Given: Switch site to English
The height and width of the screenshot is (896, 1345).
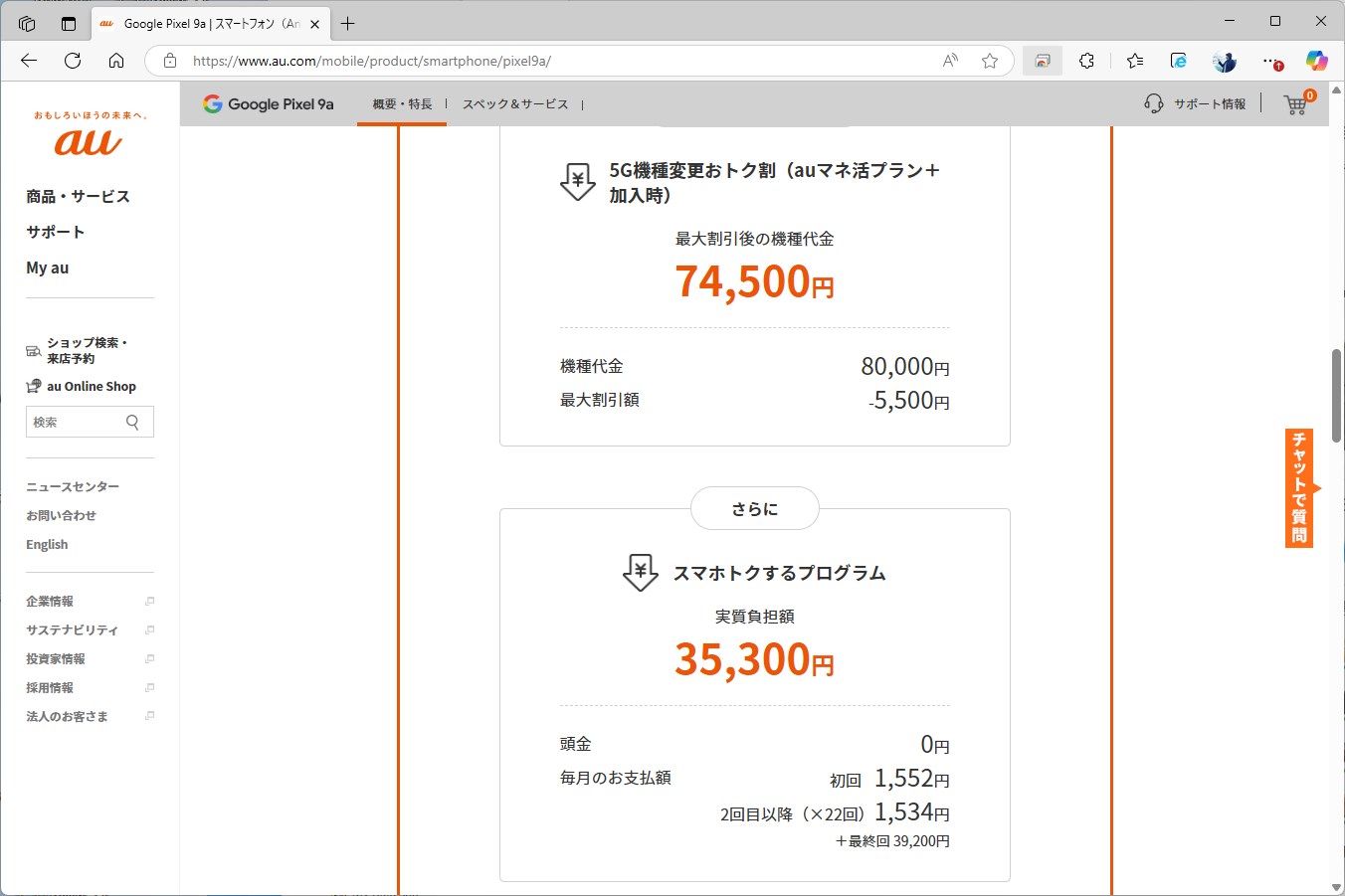Looking at the screenshot, I should [x=47, y=544].
